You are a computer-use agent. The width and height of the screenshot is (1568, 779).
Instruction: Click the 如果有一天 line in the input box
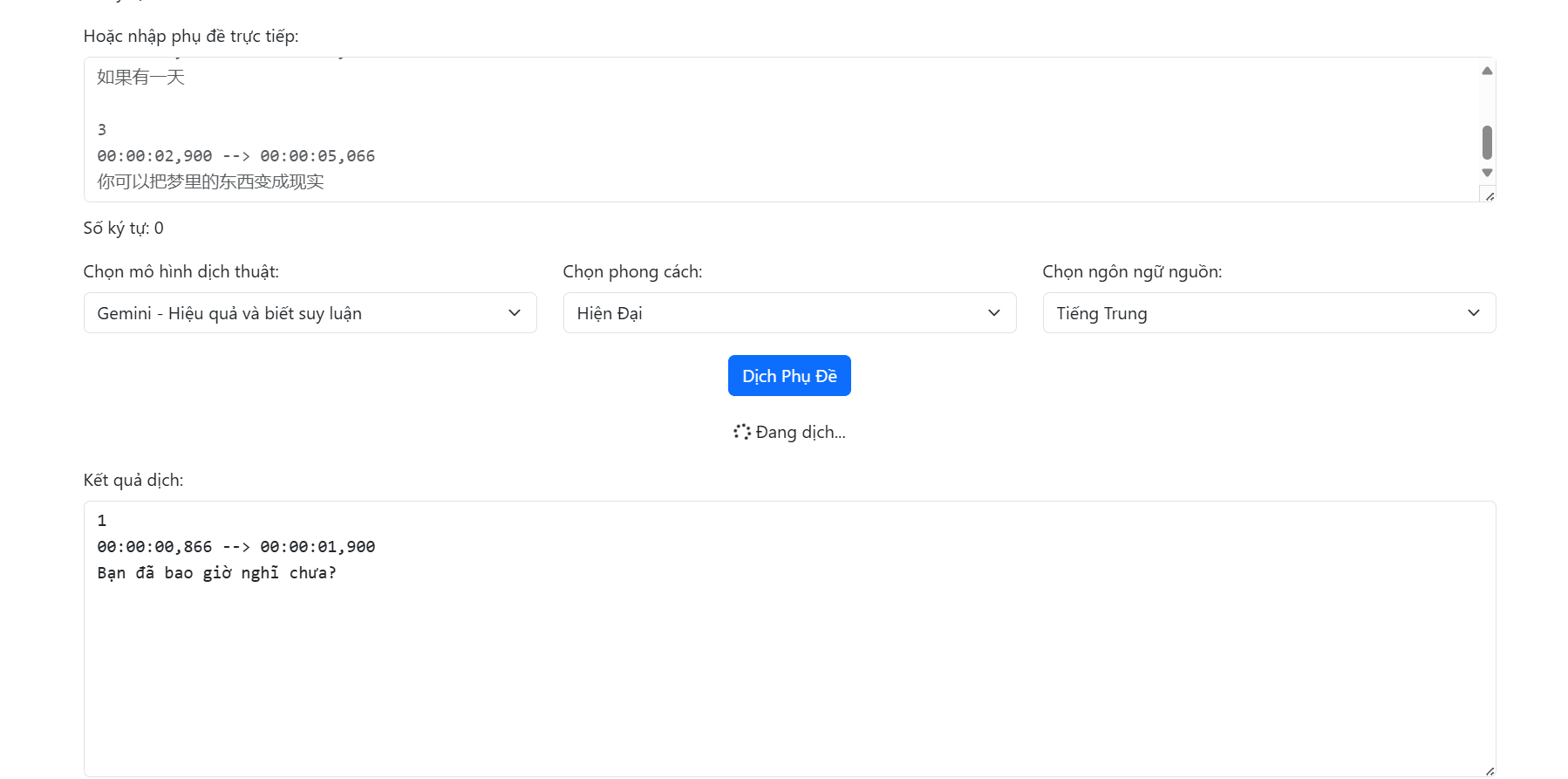pyautogui.click(x=141, y=78)
